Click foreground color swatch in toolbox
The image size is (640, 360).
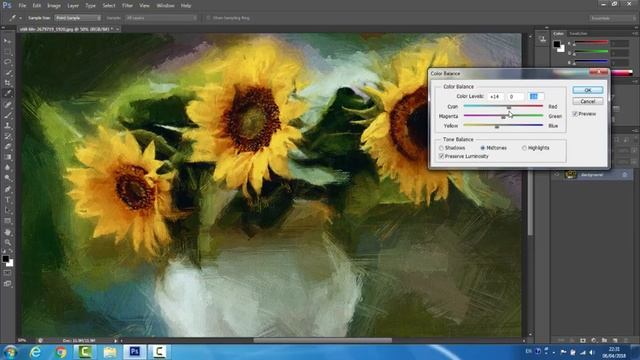tap(6, 259)
